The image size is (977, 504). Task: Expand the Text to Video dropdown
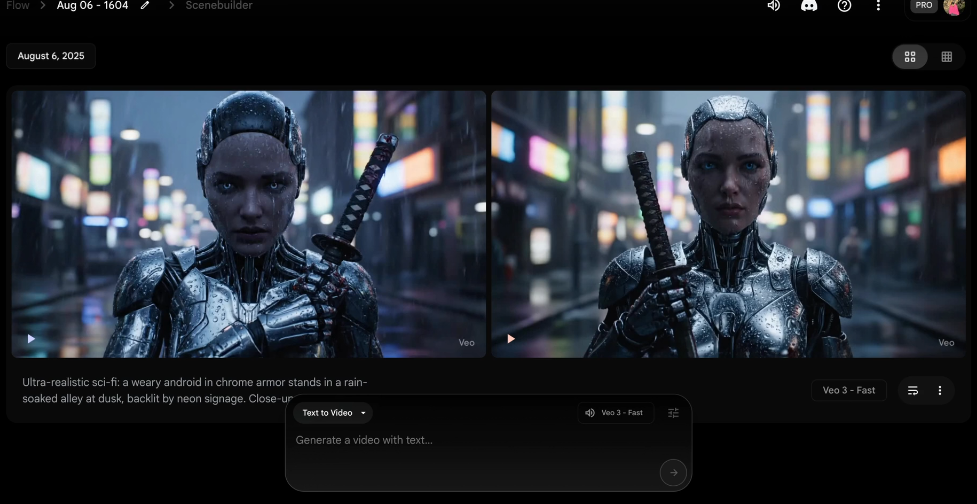[x=334, y=413]
